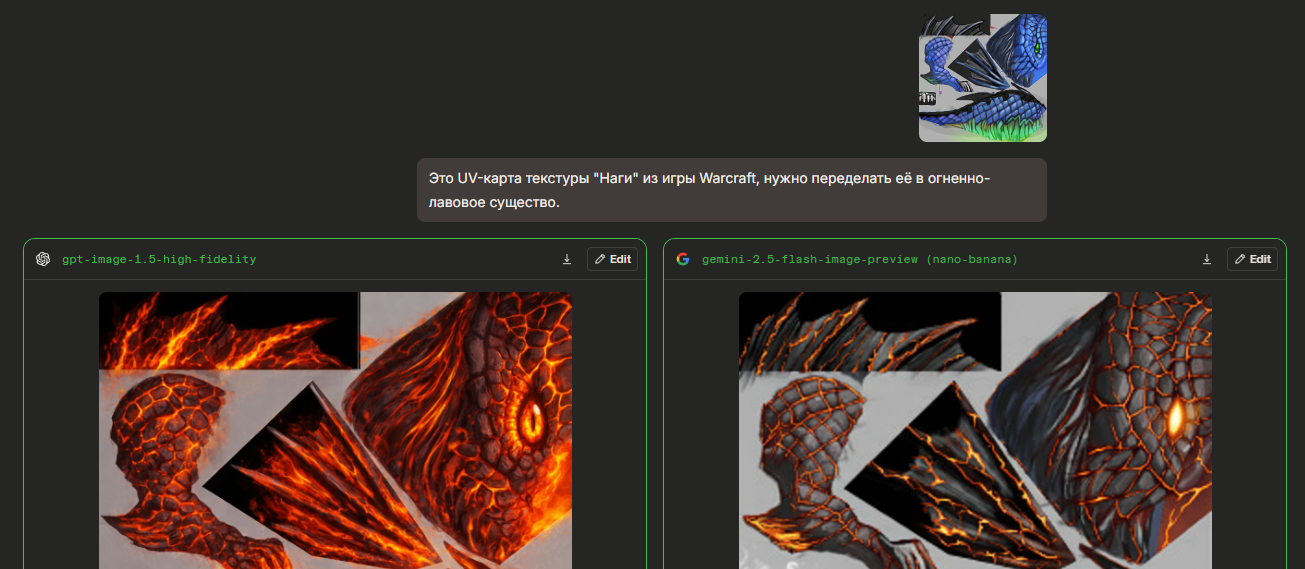Click the user prompt message about Warcraft Naga
Viewport: 1305px width, 569px height.
coord(732,190)
